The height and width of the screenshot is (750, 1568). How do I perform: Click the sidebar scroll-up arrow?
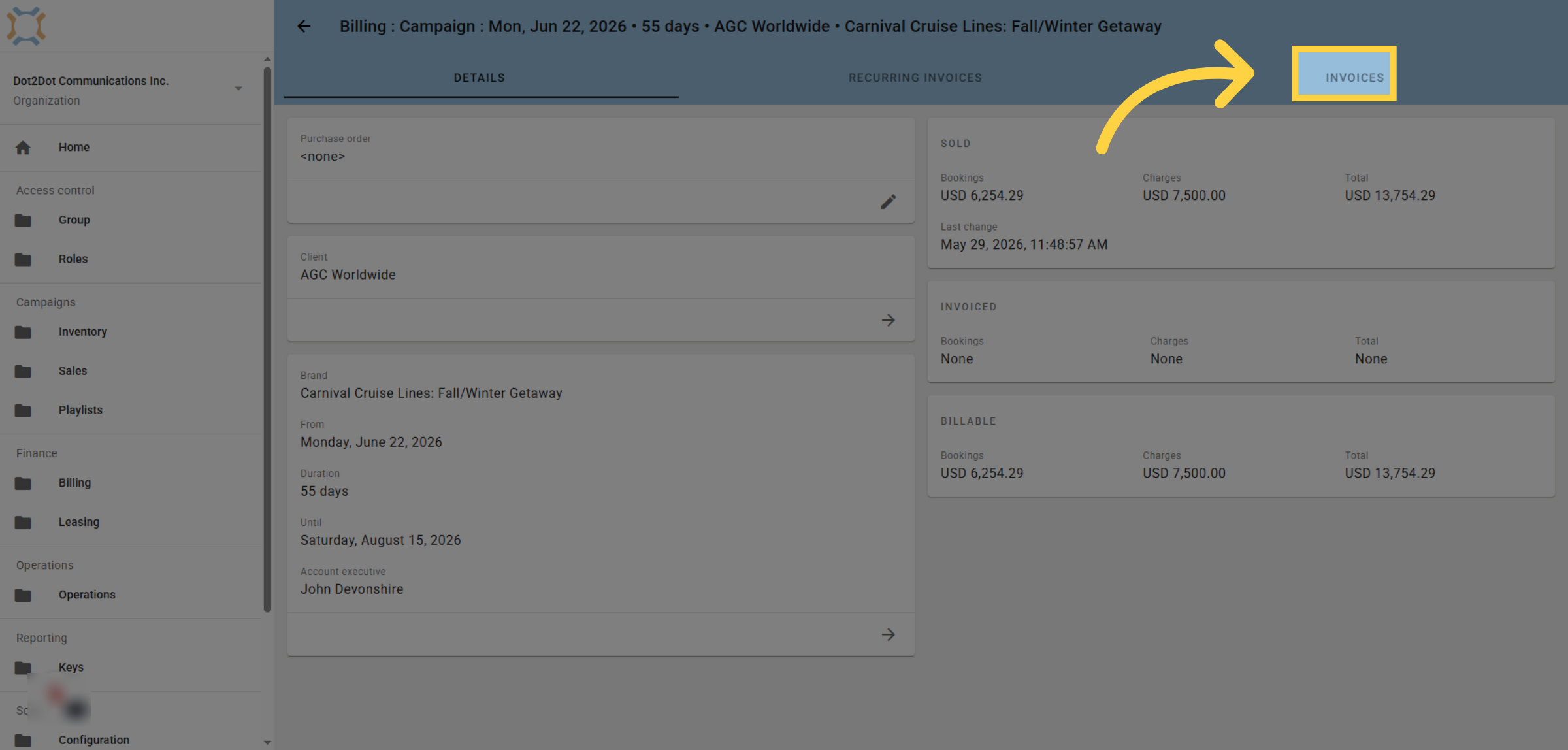click(267, 59)
